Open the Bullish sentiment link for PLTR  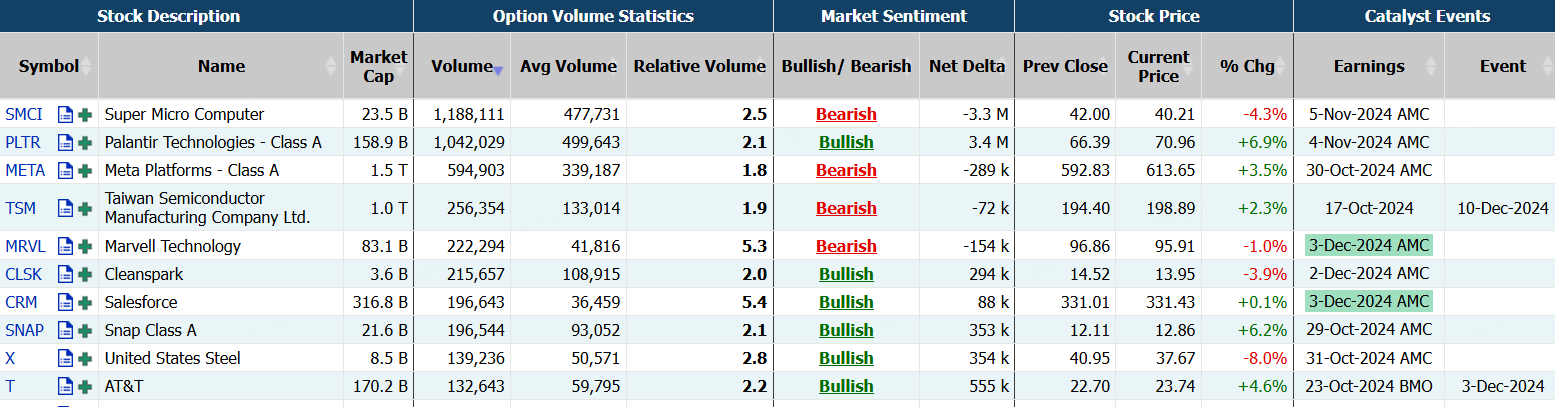point(846,142)
